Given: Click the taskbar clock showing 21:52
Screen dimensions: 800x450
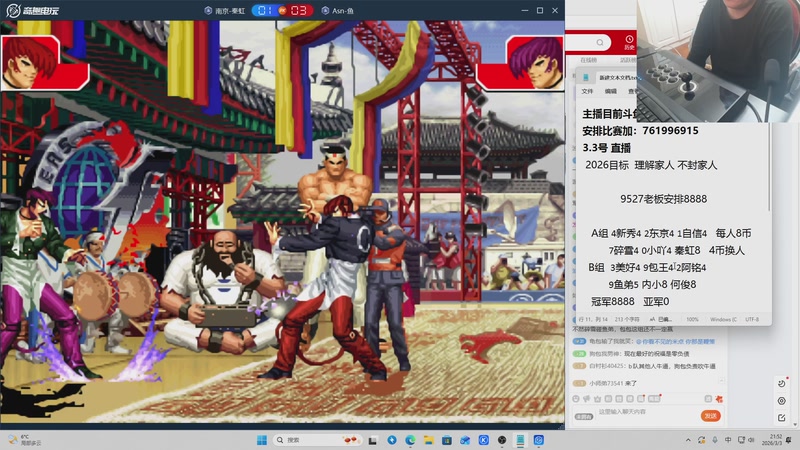Looking at the screenshot, I should tap(771, 440).
